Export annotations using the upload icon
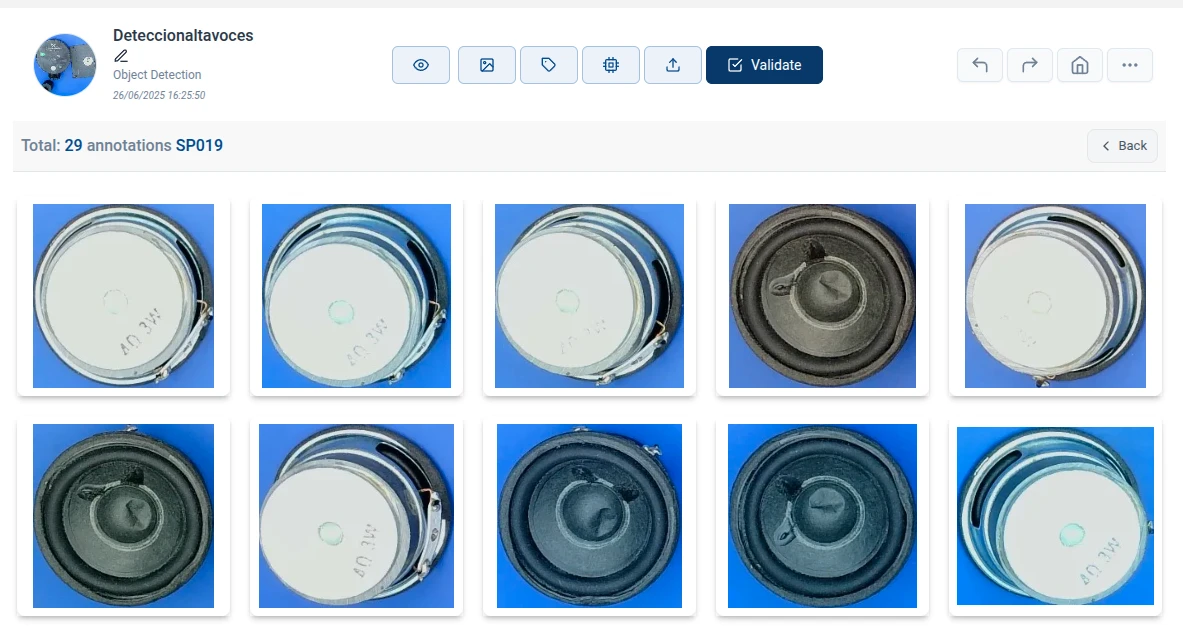 point(672,64)
